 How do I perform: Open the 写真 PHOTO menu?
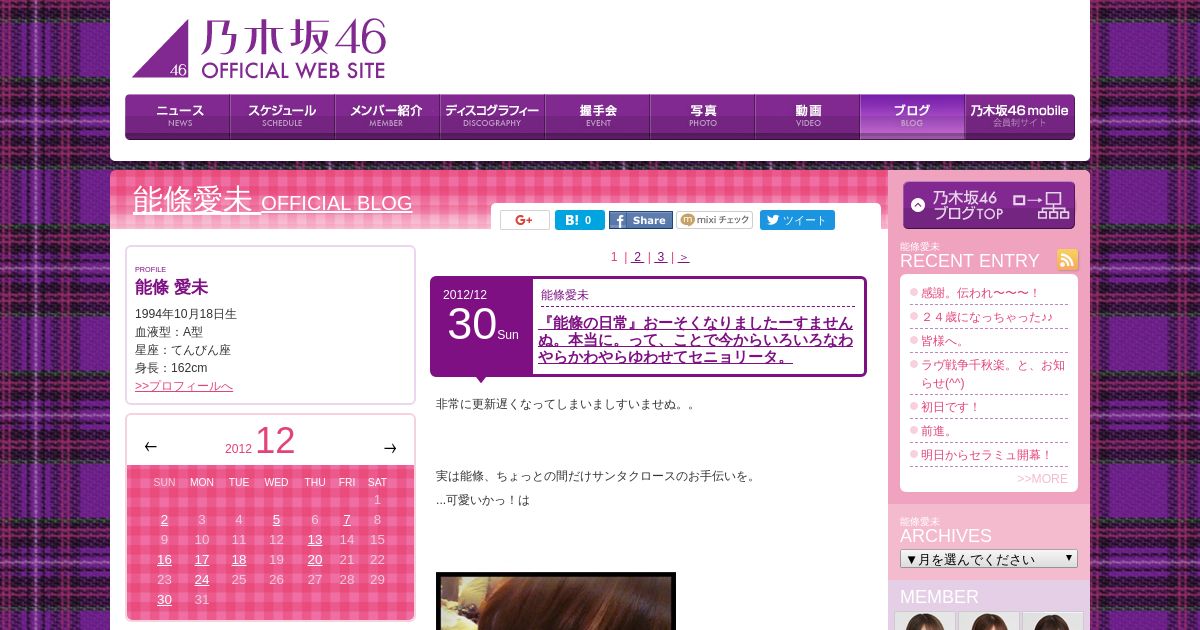(702, 117)
